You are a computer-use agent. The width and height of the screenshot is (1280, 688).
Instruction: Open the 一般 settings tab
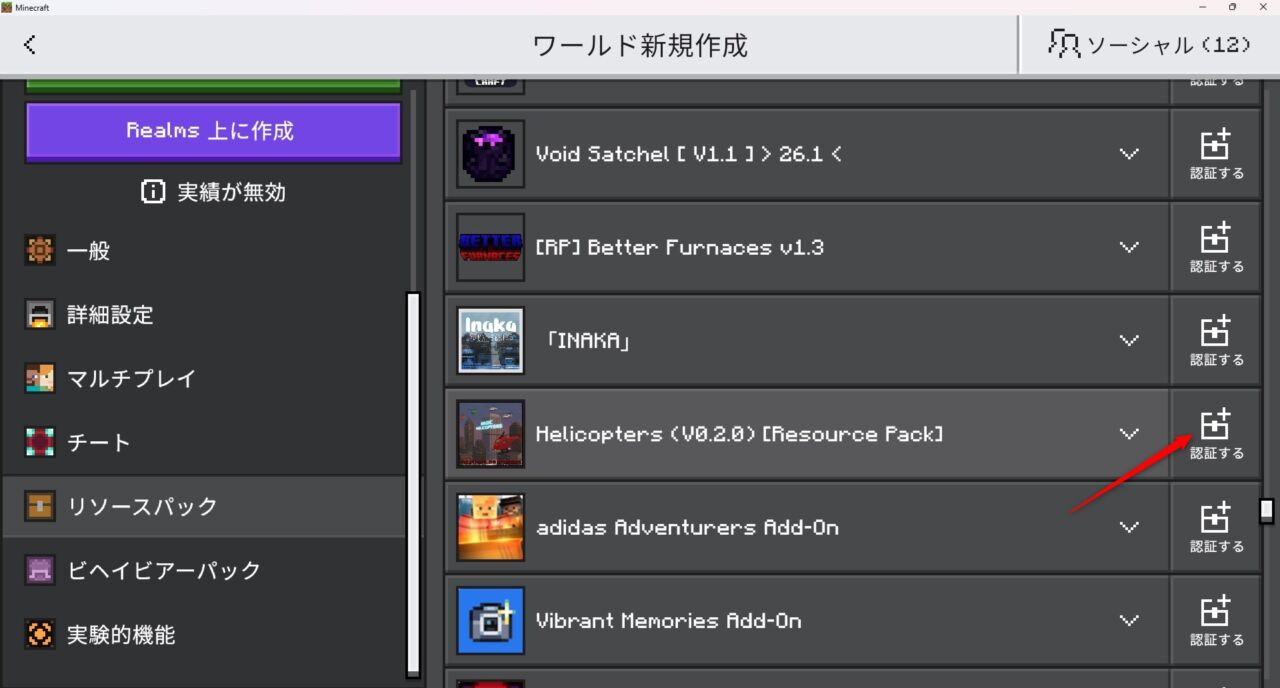click(x=204, y=251)
